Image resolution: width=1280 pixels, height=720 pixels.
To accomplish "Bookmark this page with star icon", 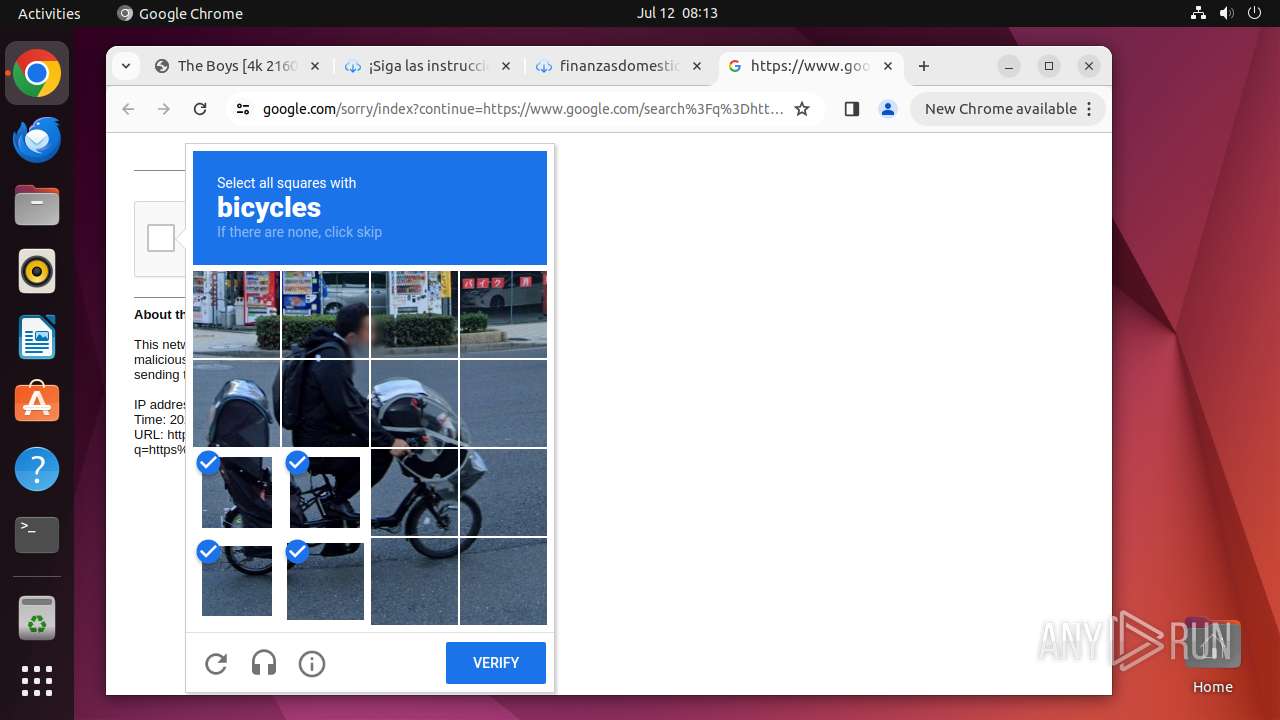I will click(x=802, y=109).
